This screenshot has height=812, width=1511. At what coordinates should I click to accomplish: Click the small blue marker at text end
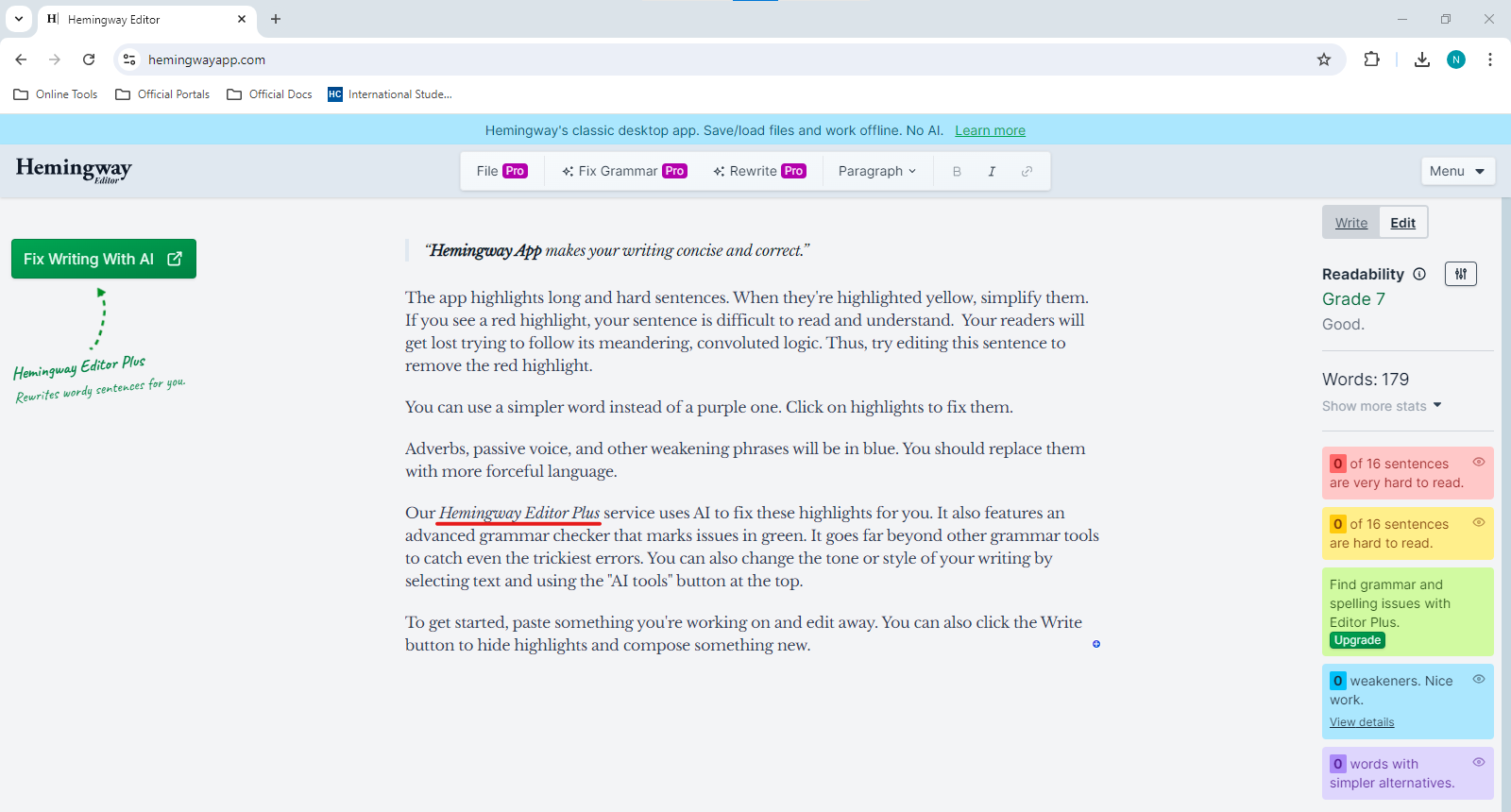coord(1096,644)
